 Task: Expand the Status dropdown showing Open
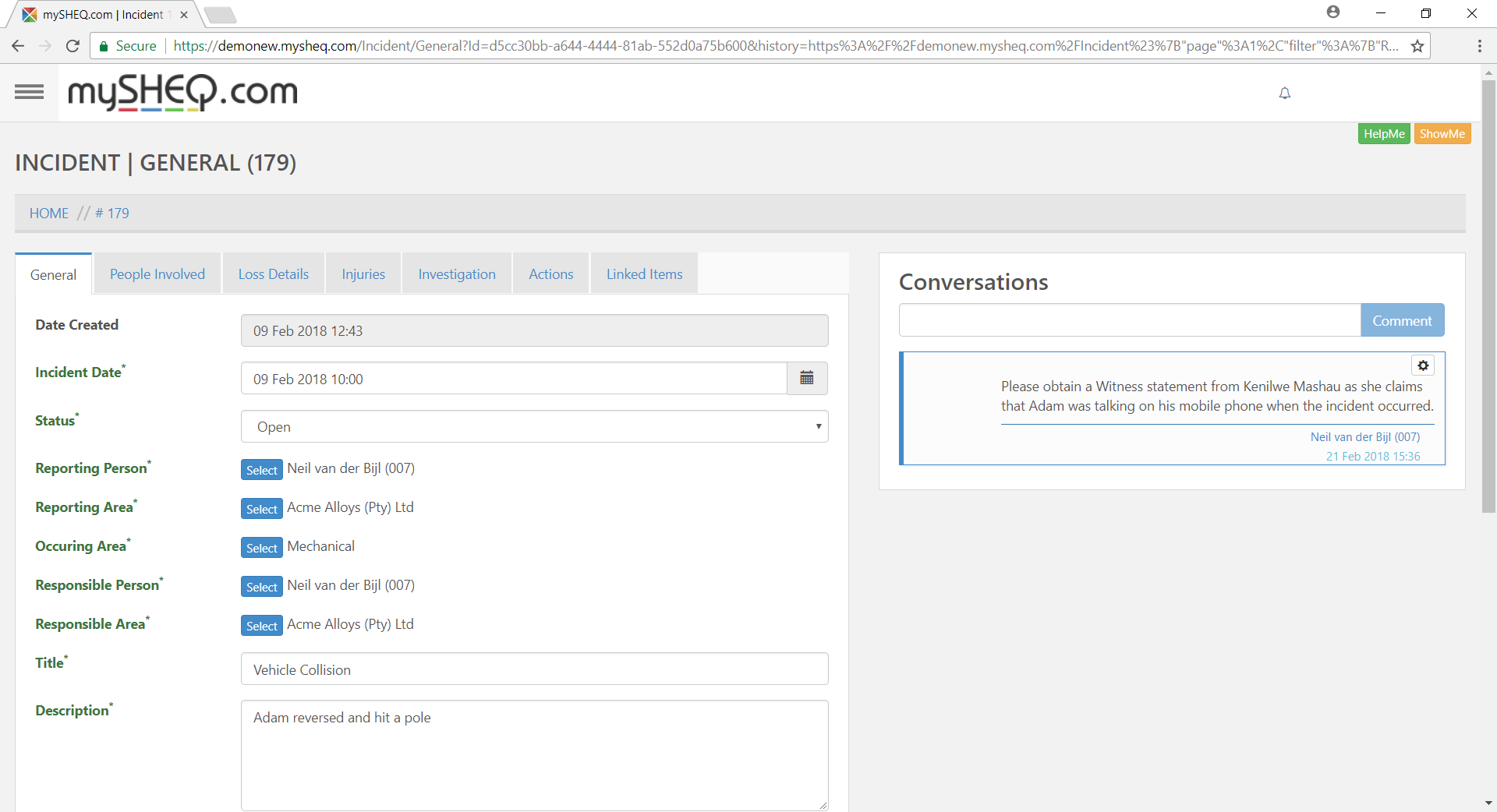(x=534, y=427)
